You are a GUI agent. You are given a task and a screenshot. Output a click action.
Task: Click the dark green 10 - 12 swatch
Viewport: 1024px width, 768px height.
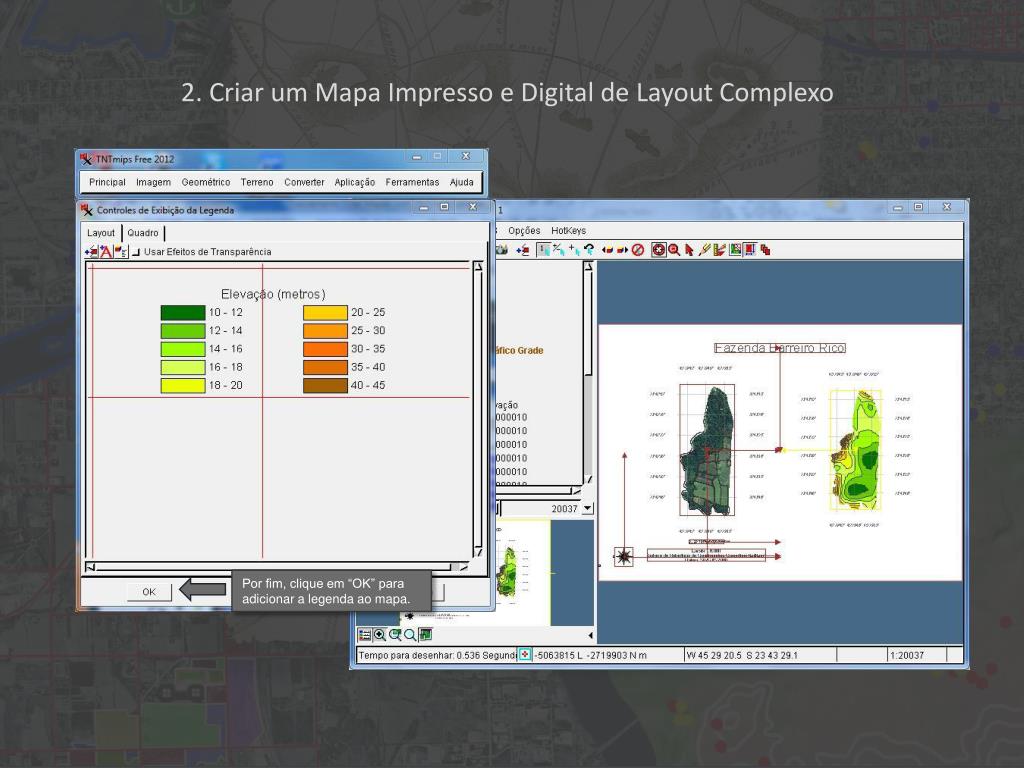(x=183, y=313)
